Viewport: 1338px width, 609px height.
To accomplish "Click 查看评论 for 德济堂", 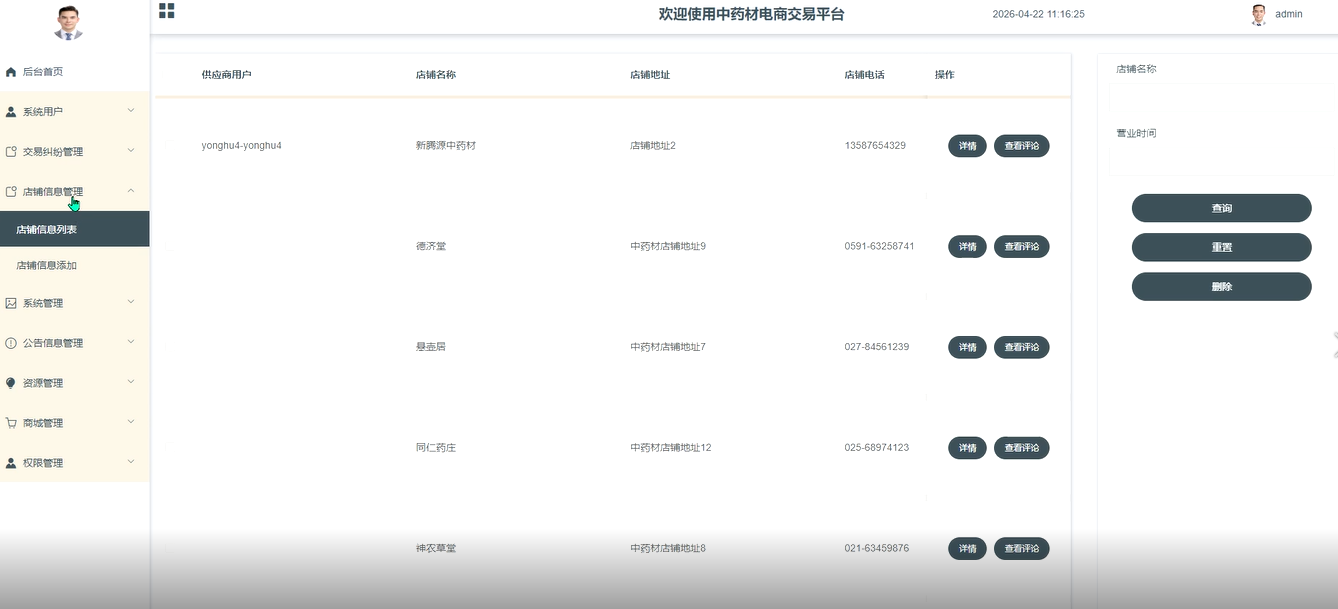I will [x=1021, y=246].
